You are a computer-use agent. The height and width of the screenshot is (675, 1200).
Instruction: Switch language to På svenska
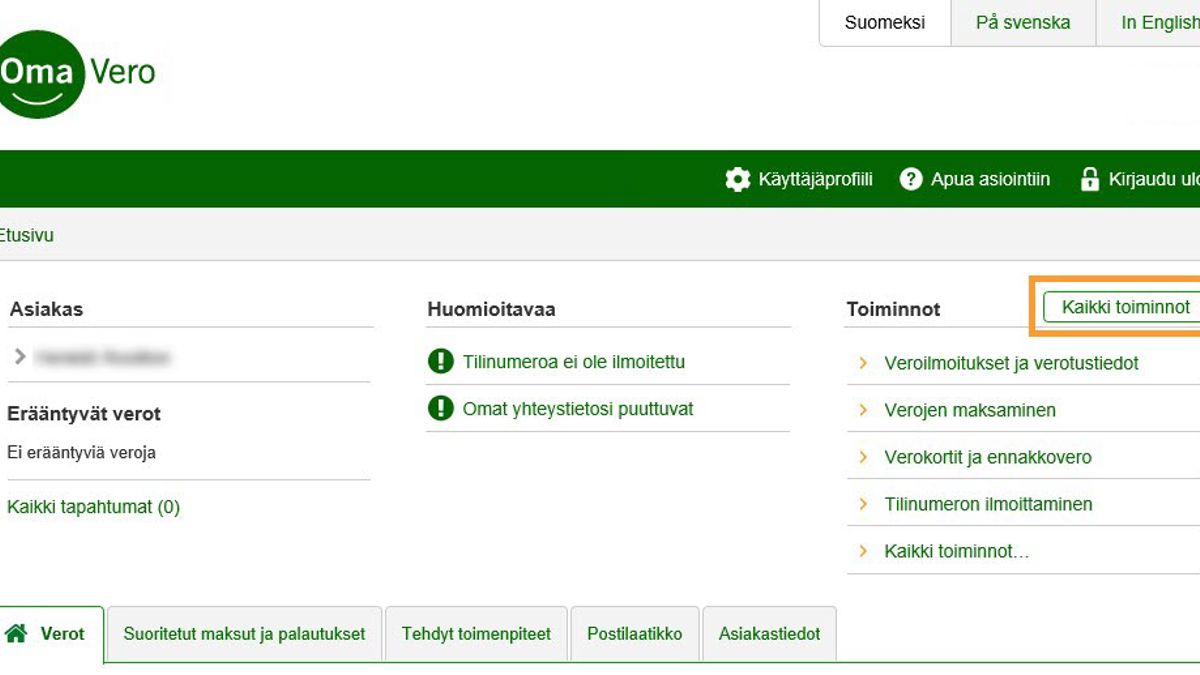[1022, 23]
